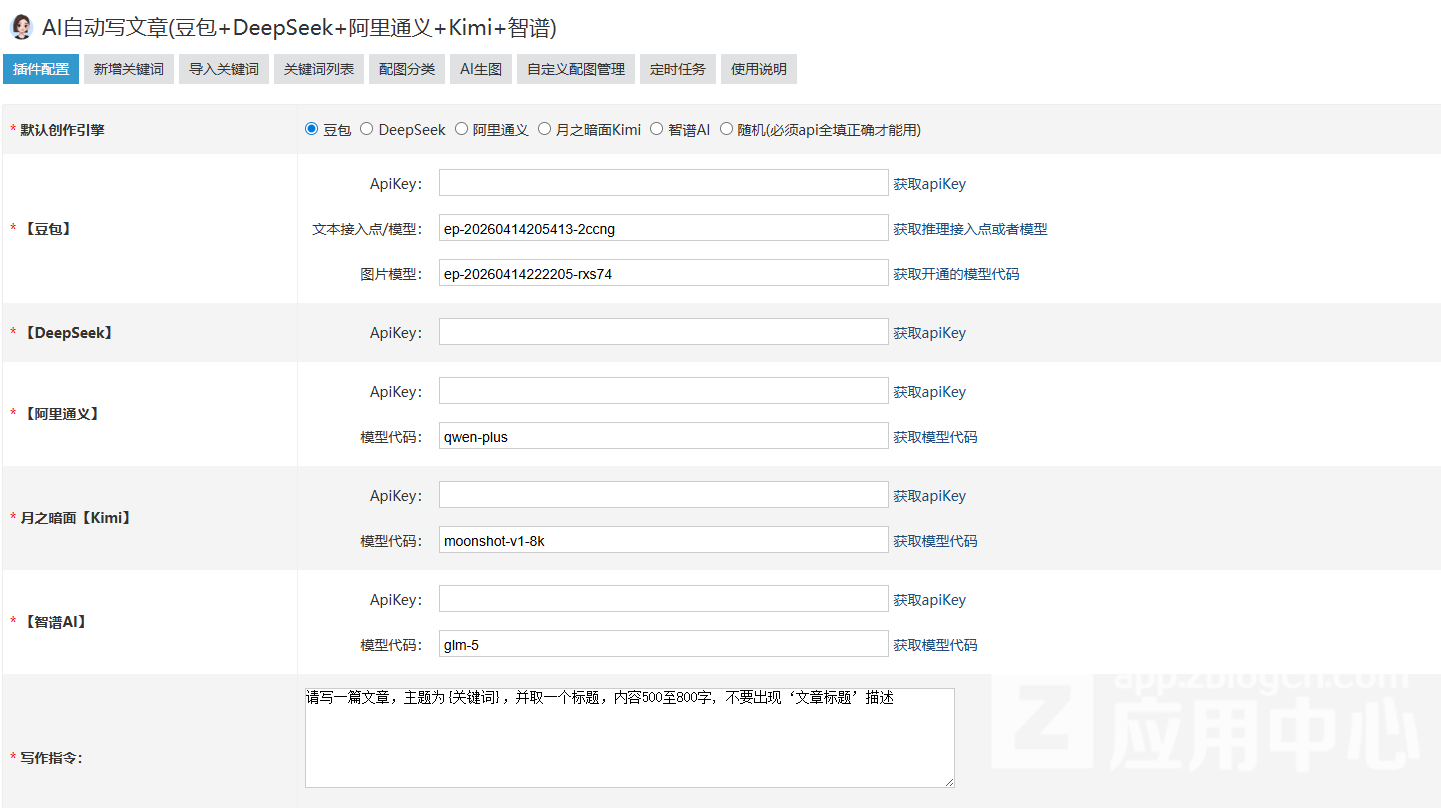
Task: Focus the 阿里通义 ApiKey input field
Action: coord(664,391)
